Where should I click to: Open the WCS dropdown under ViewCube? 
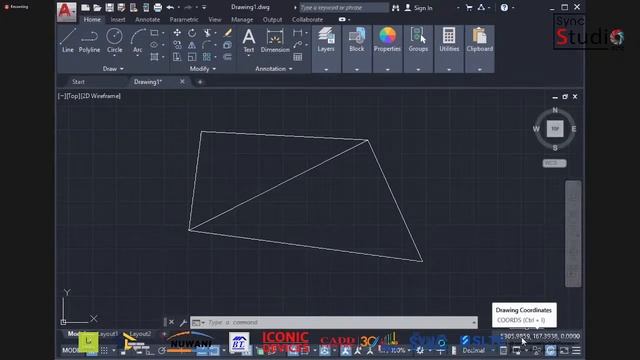[554, 163]
